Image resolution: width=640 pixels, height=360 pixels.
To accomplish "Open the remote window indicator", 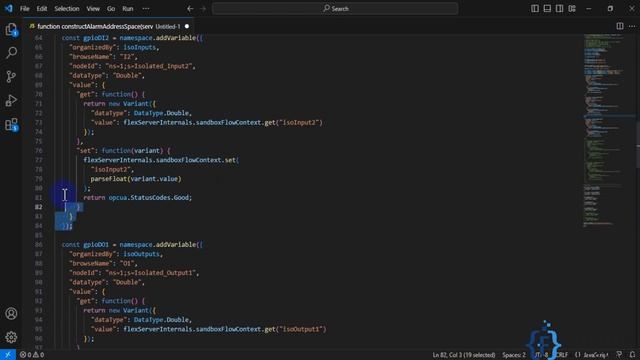I will (x=8, y=355).
